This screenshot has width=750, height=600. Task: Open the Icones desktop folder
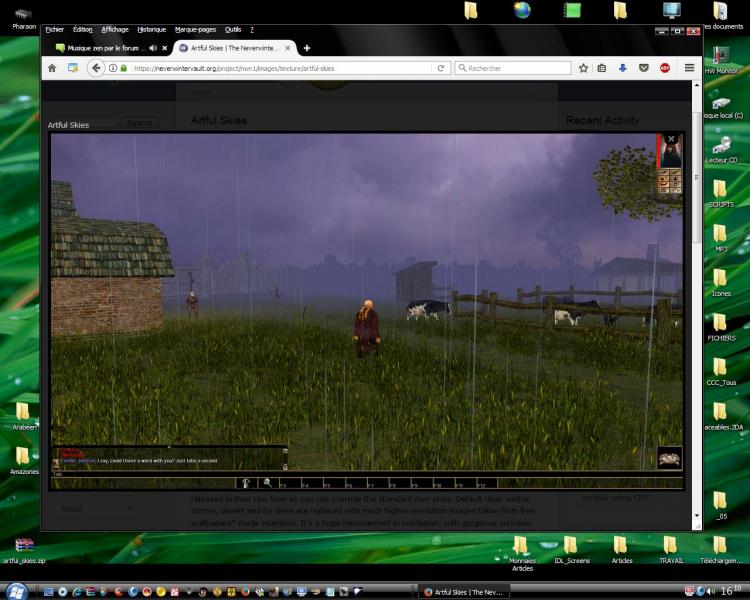click(x=721, y=283)
